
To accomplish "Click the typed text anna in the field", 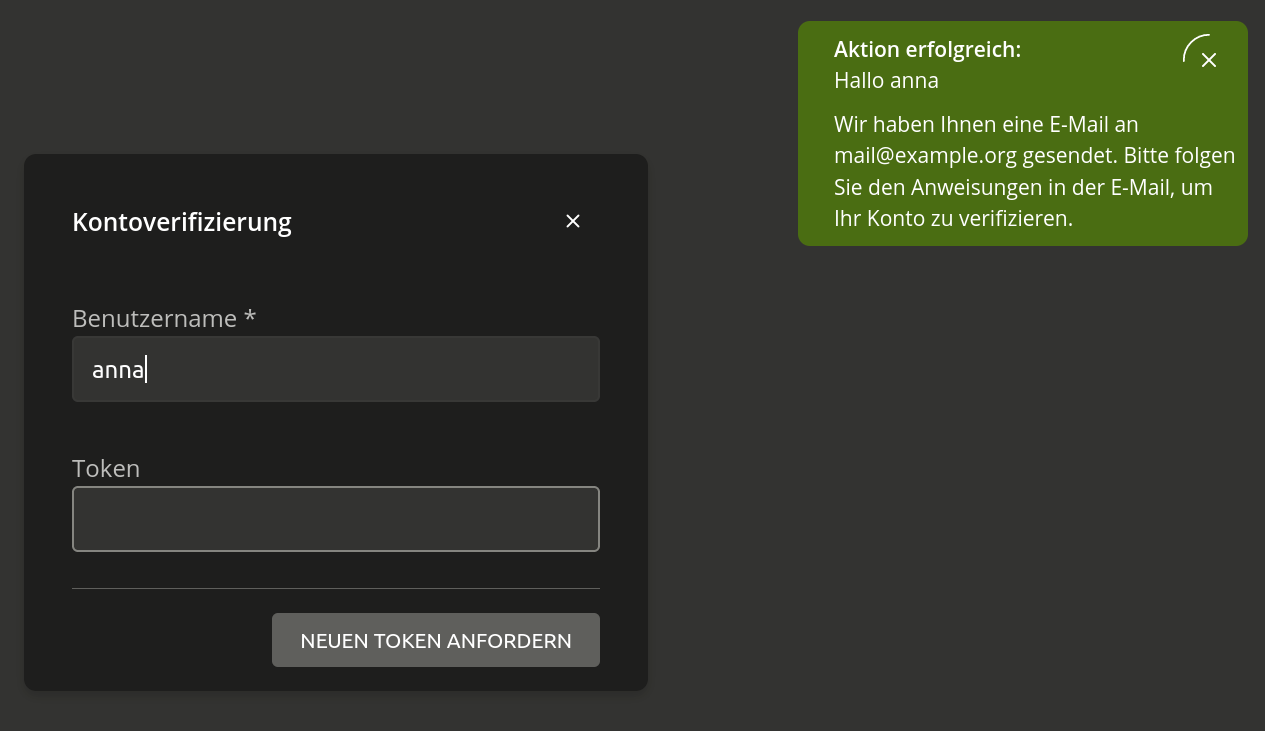I will [x=118, y=370].
